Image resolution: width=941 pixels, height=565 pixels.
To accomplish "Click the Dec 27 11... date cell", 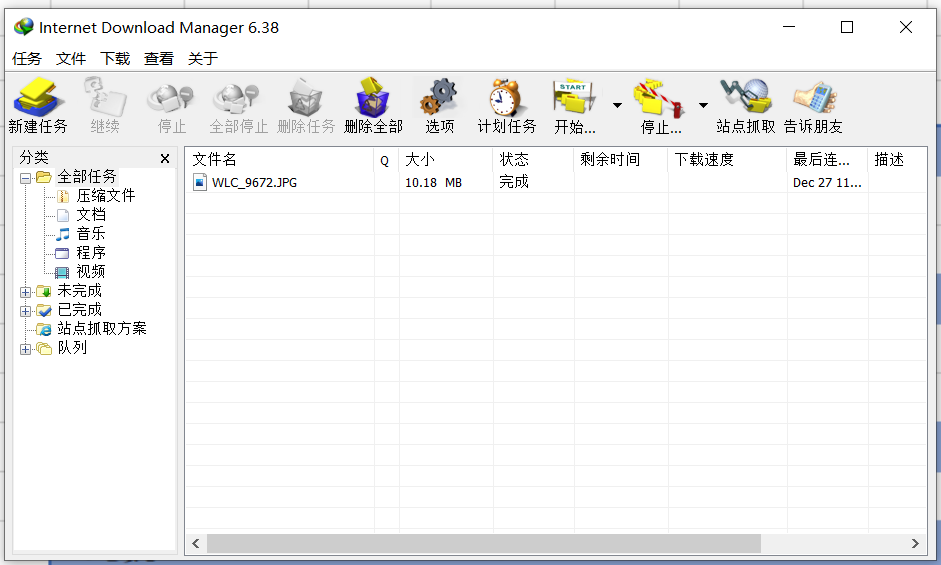I will click(x=827, y=183).
